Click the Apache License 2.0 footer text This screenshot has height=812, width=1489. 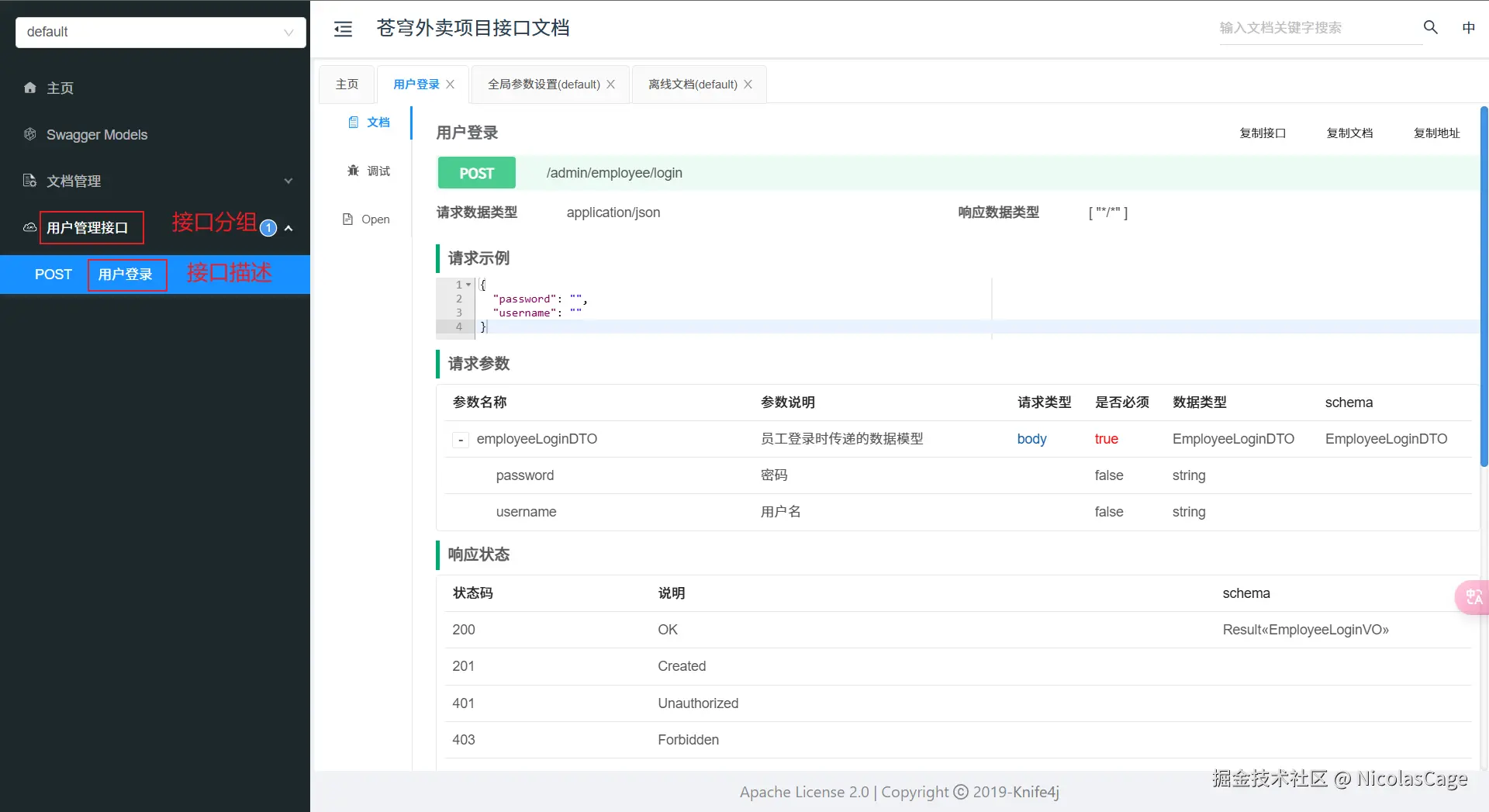tap(804, 792)
